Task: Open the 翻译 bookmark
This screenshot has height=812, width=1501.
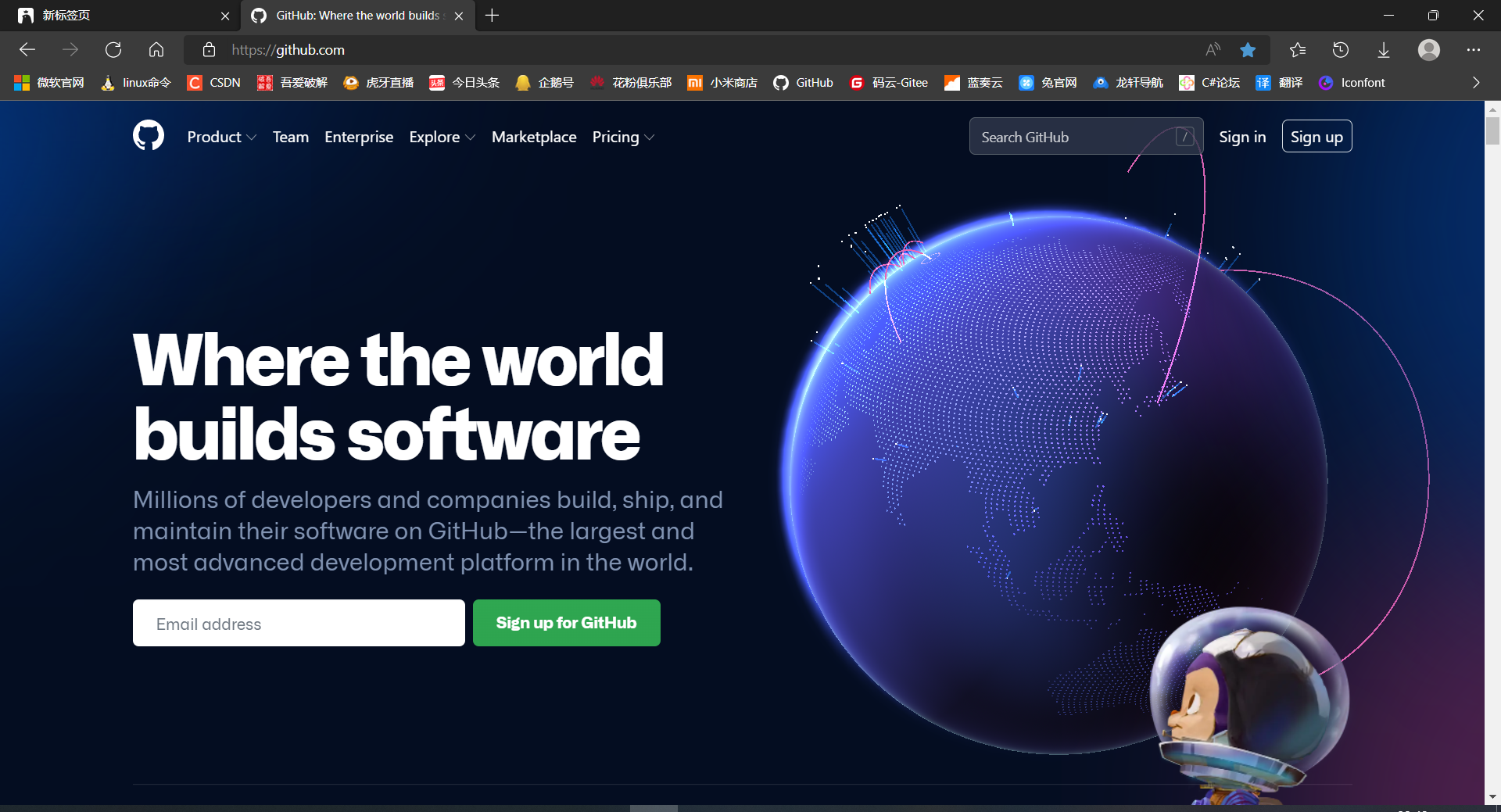Action: pos(1279,83)
